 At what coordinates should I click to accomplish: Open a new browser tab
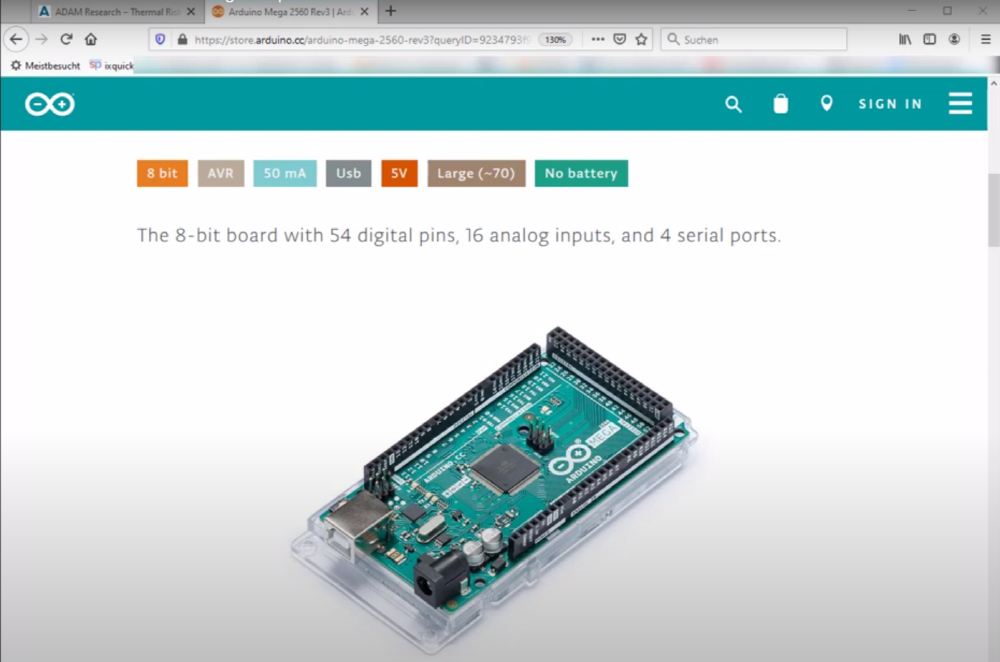click(391, 11)
